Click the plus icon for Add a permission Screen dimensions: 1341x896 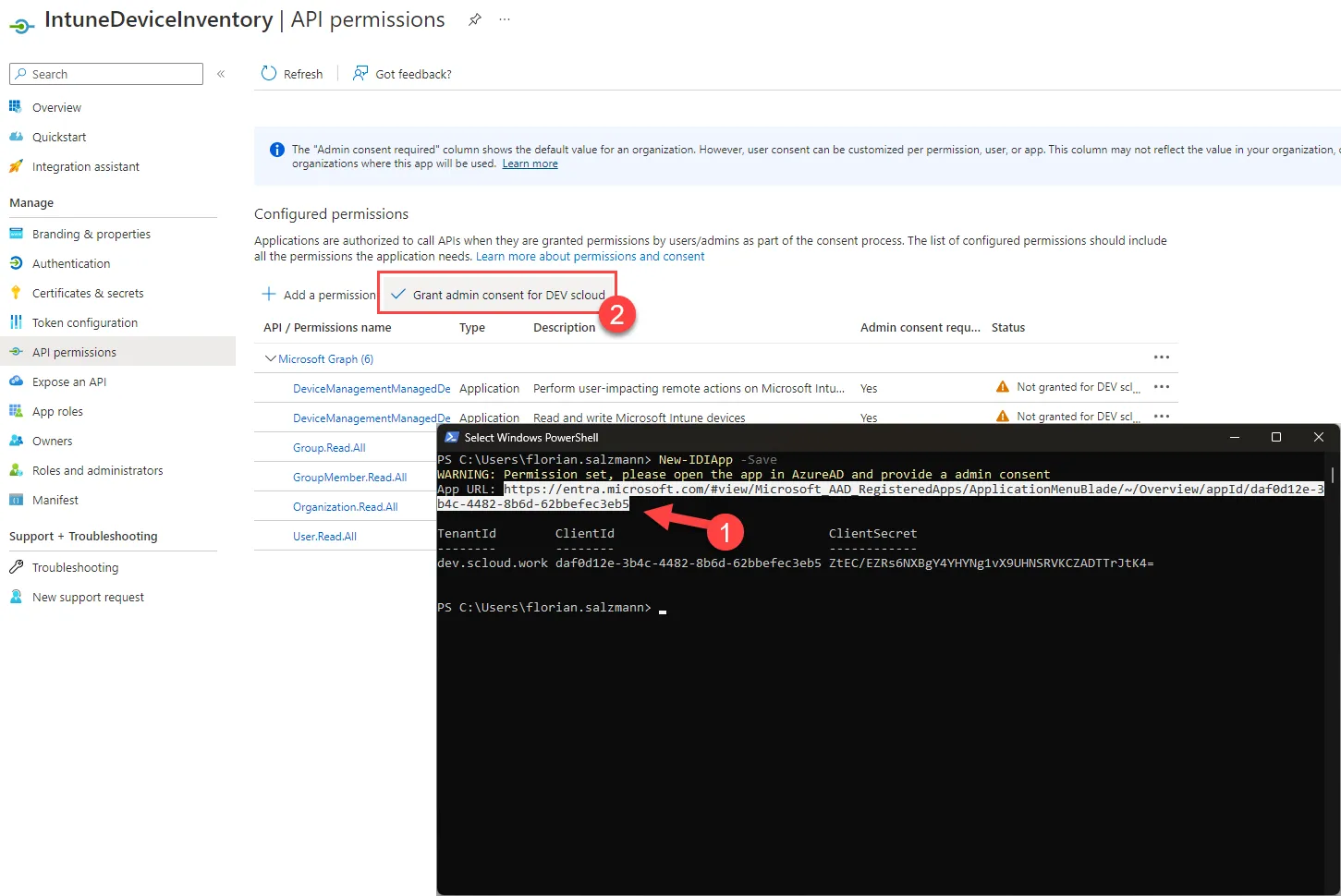pyautogui.click(x=269, y=294)
